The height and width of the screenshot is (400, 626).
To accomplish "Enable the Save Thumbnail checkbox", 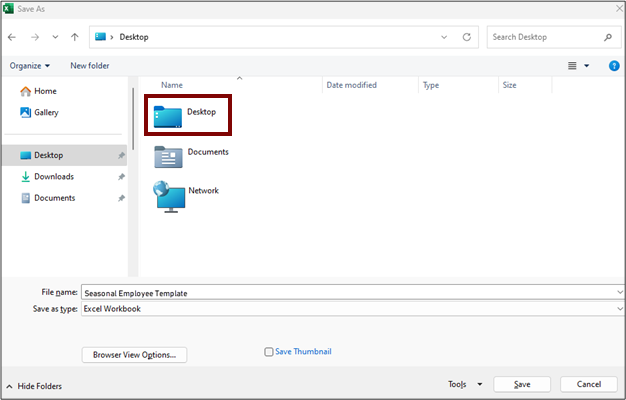I will (269, 352).
